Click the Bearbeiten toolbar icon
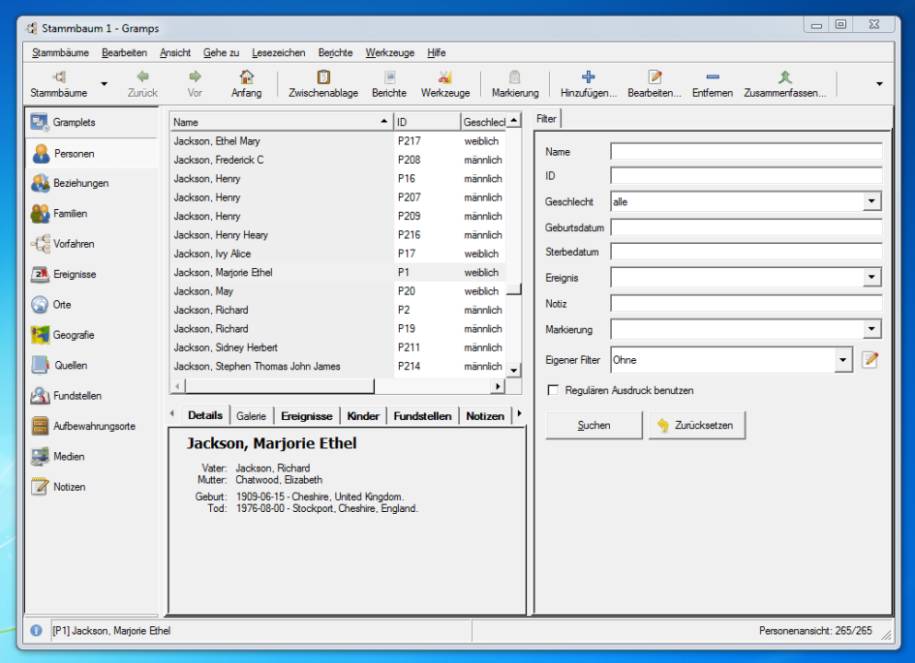 click(654, 77)
